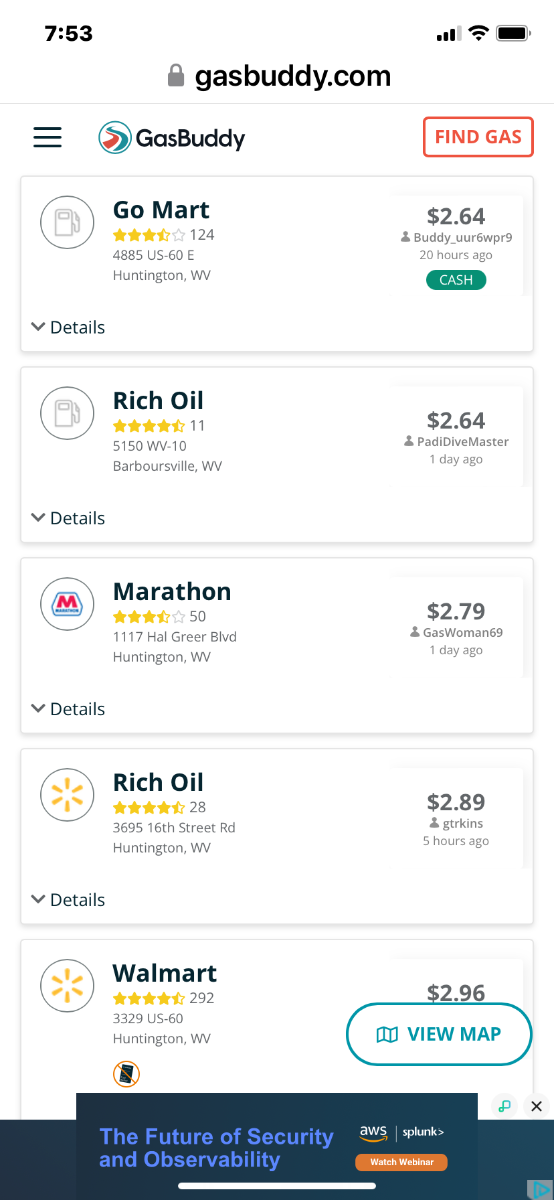Expand Details for Marathon station
The width and height of the screenshot is (554, 1200).
[x=68, y=709]
